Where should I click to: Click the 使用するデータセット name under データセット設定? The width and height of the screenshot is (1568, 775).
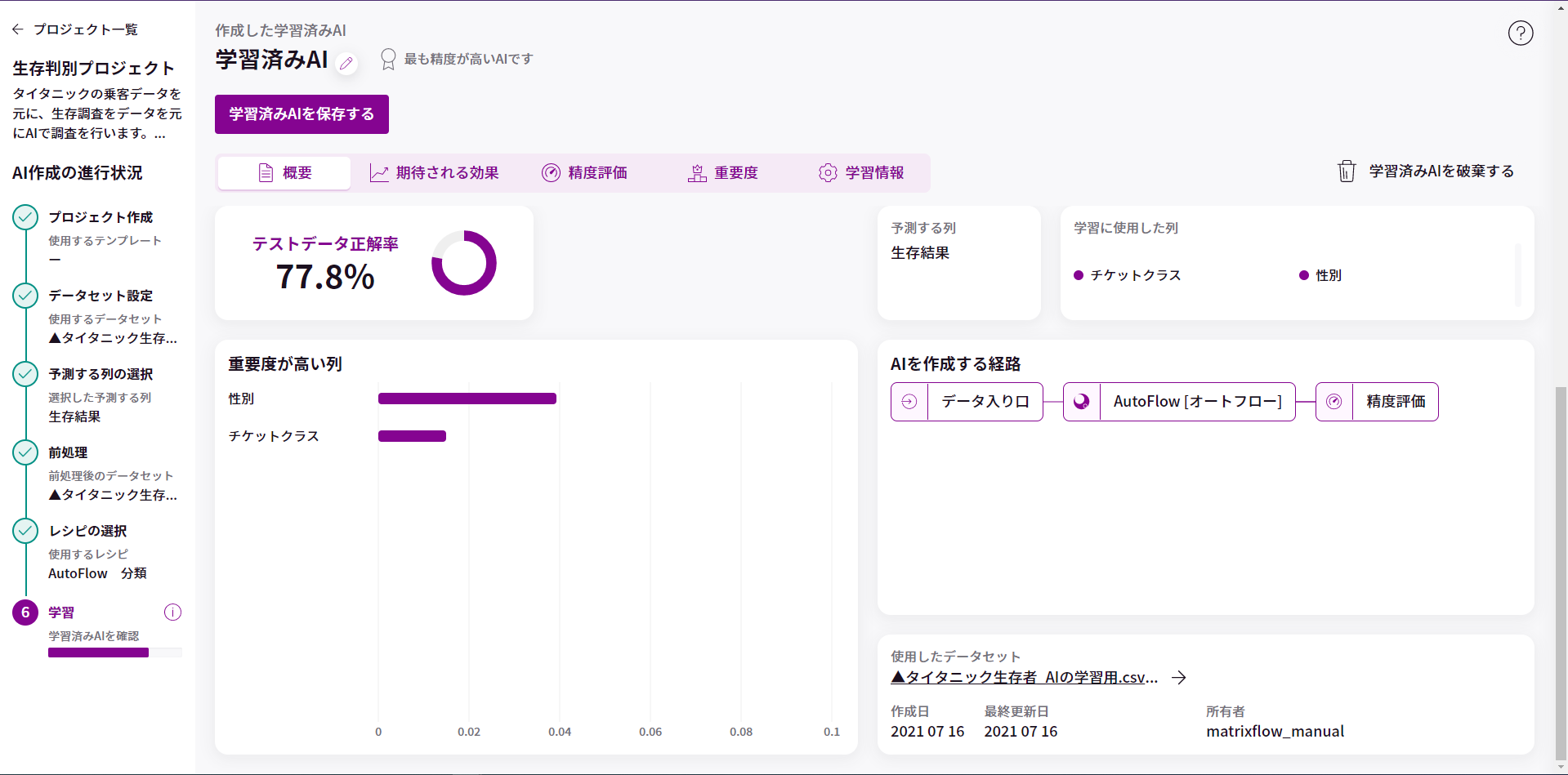click(113, 338)
